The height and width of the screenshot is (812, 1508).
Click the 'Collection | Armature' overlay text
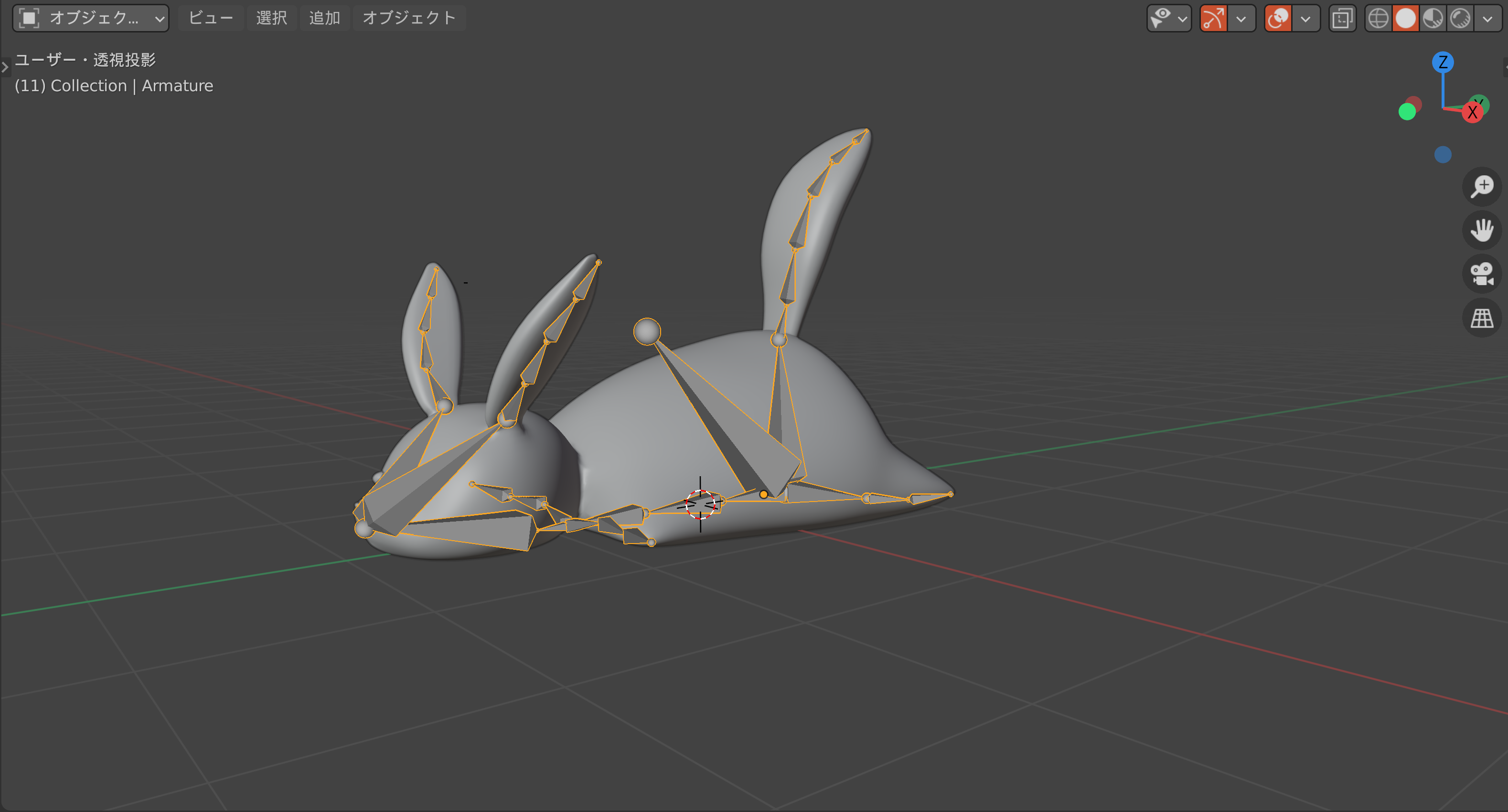coord(132,86)
